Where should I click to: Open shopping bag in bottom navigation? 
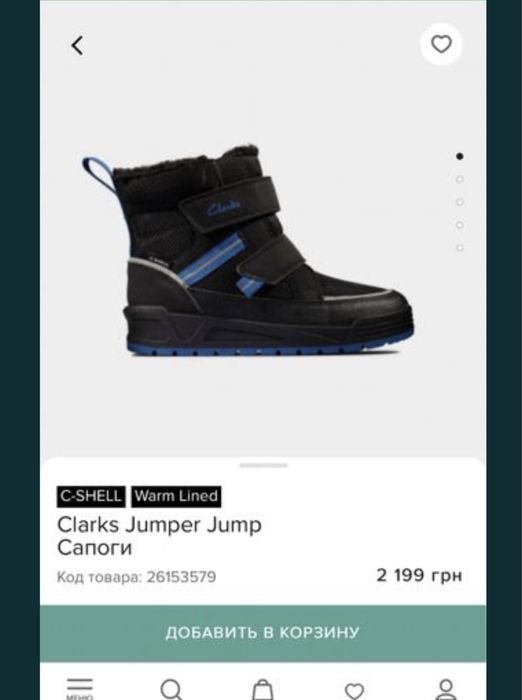coord(263,690)
